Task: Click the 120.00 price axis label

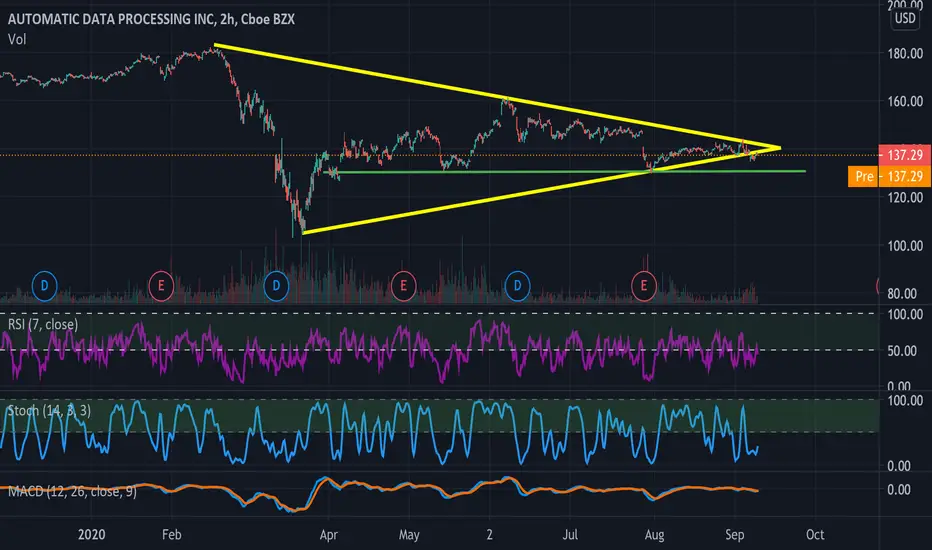Action: coord(905,198)
